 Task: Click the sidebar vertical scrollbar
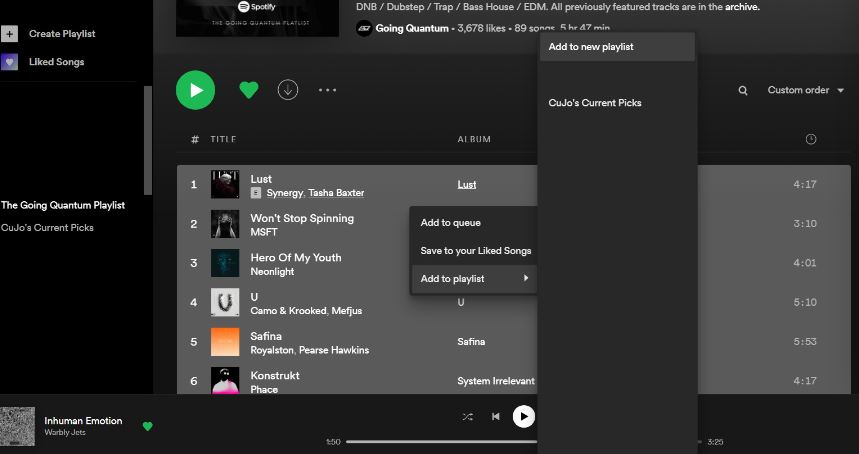[x=147, y=140]
